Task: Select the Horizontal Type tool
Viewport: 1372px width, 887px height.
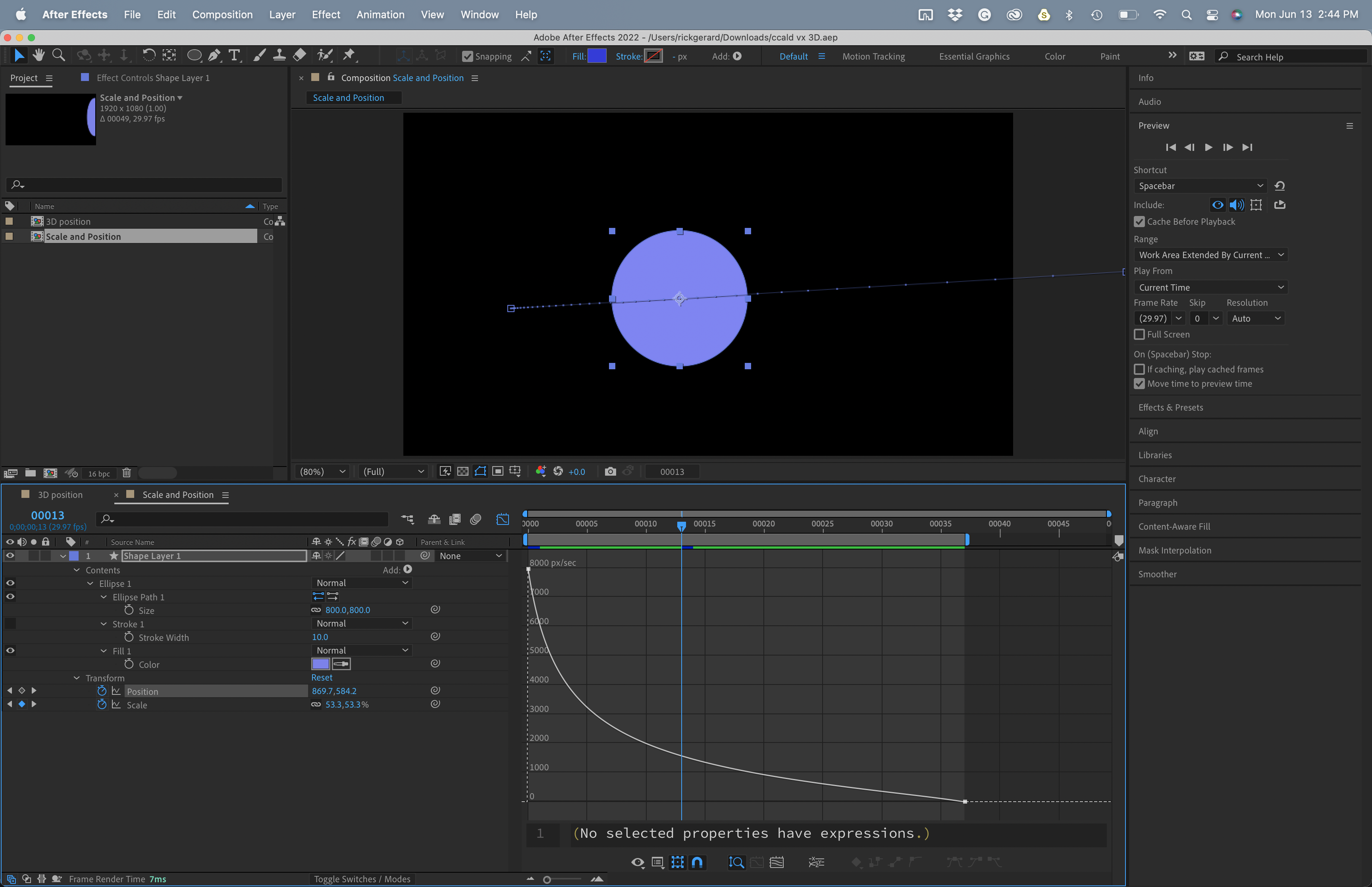Action: (234, 55)
